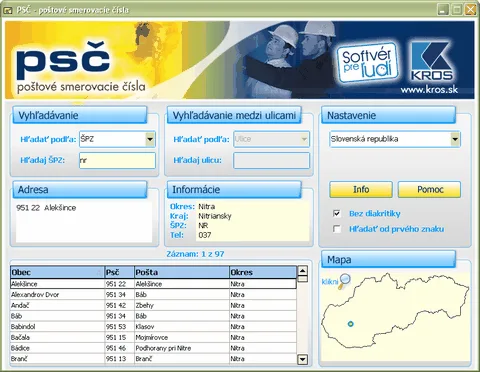The width and height of the screenshot is (480, 372).
Task: Open Pomoc help button
Action: pos(430,189)
